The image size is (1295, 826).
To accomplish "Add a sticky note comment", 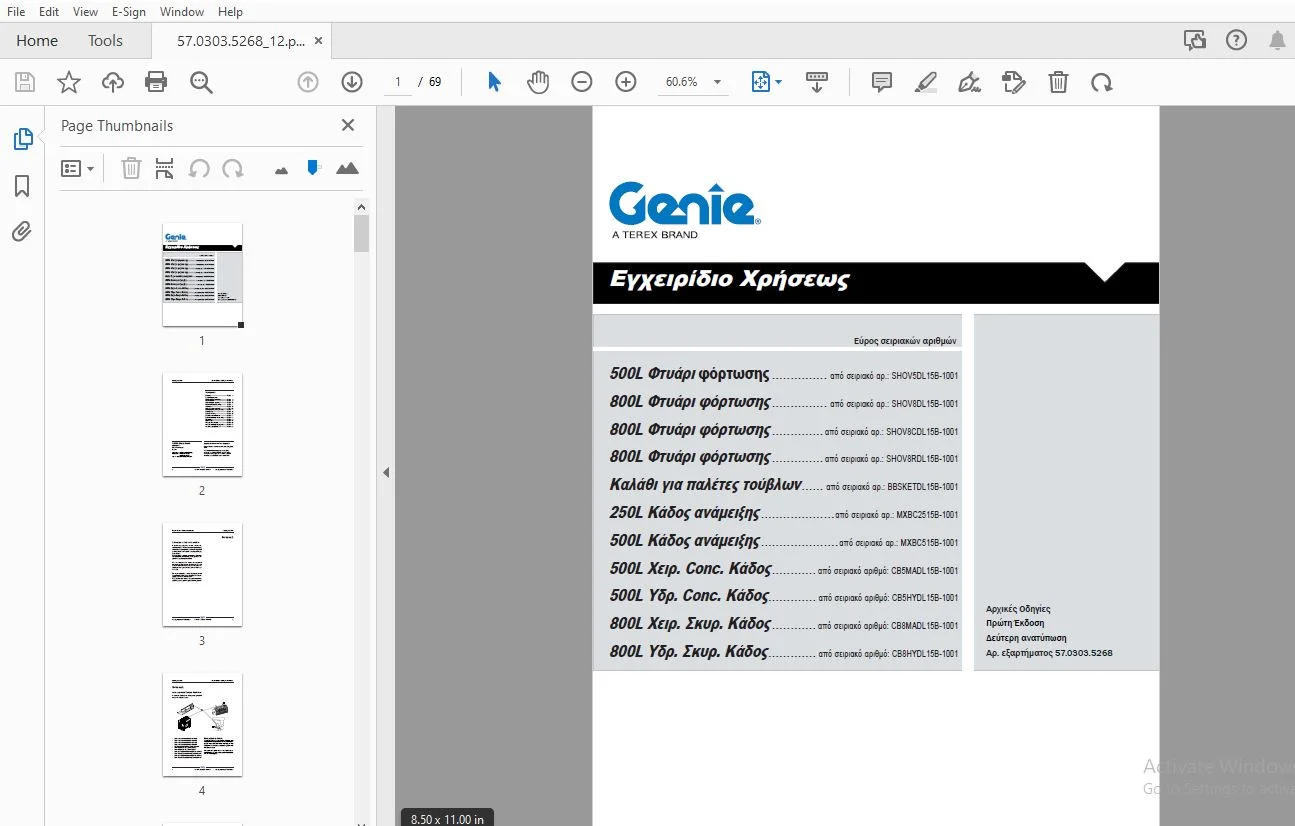I will click(881, 82).
